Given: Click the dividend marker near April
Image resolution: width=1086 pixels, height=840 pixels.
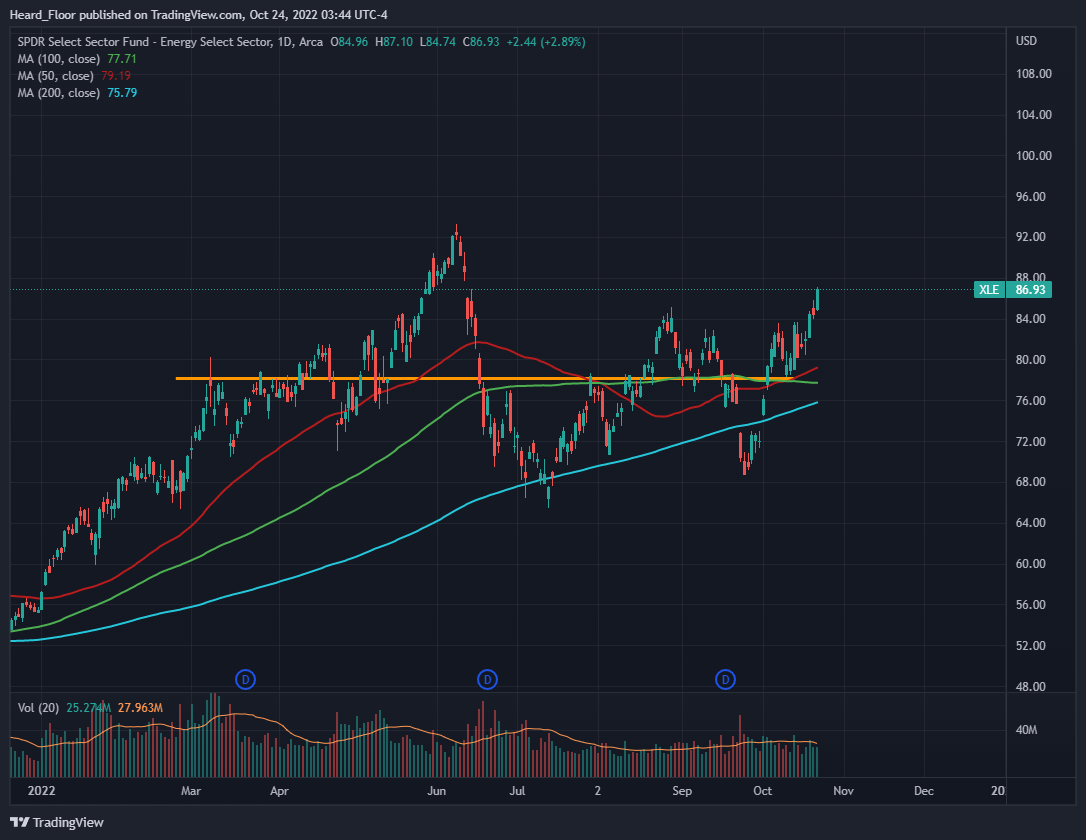Looking at the screenshot, I should pos(246,679).
